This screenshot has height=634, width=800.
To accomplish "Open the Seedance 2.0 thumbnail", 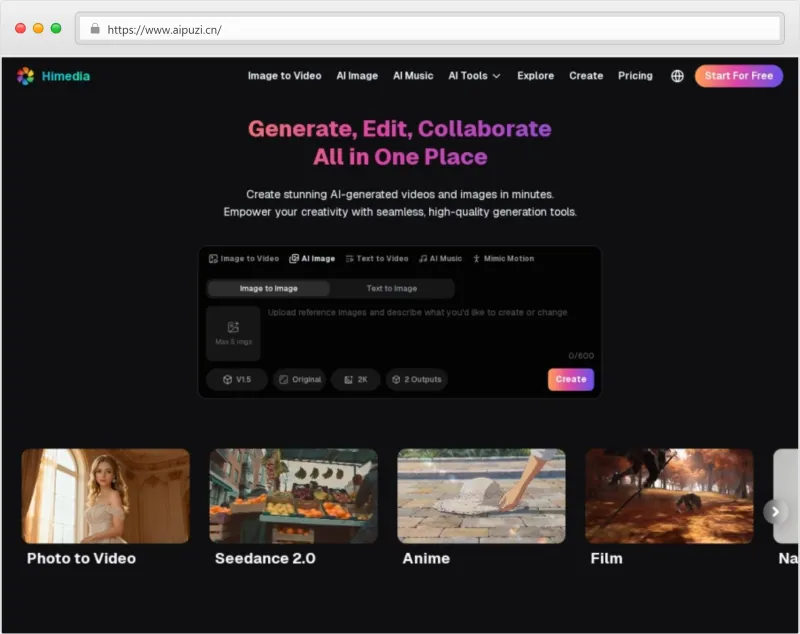I will click(x=293, y=496).
